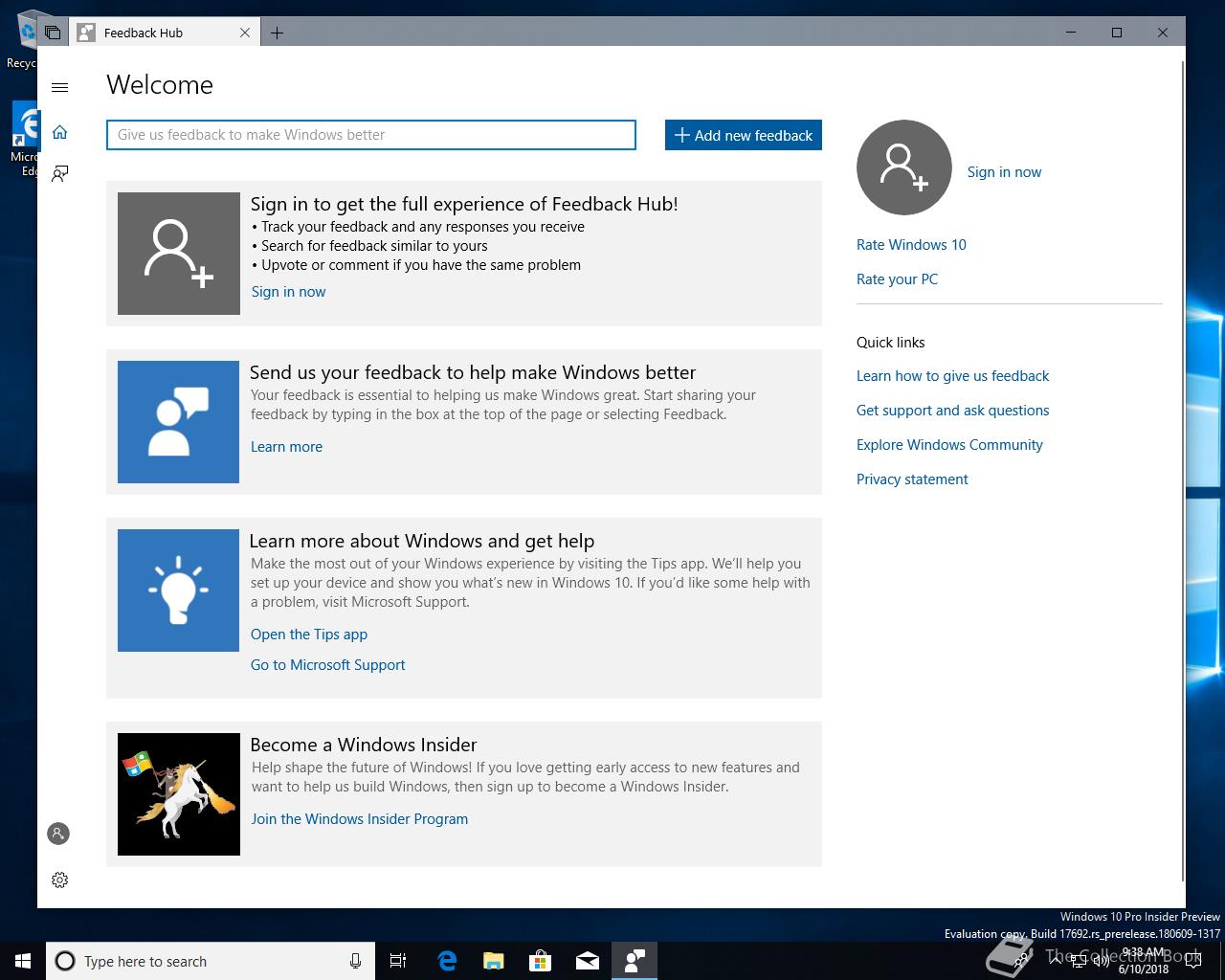Select the Feedback Hub tab

pos(165,33)
